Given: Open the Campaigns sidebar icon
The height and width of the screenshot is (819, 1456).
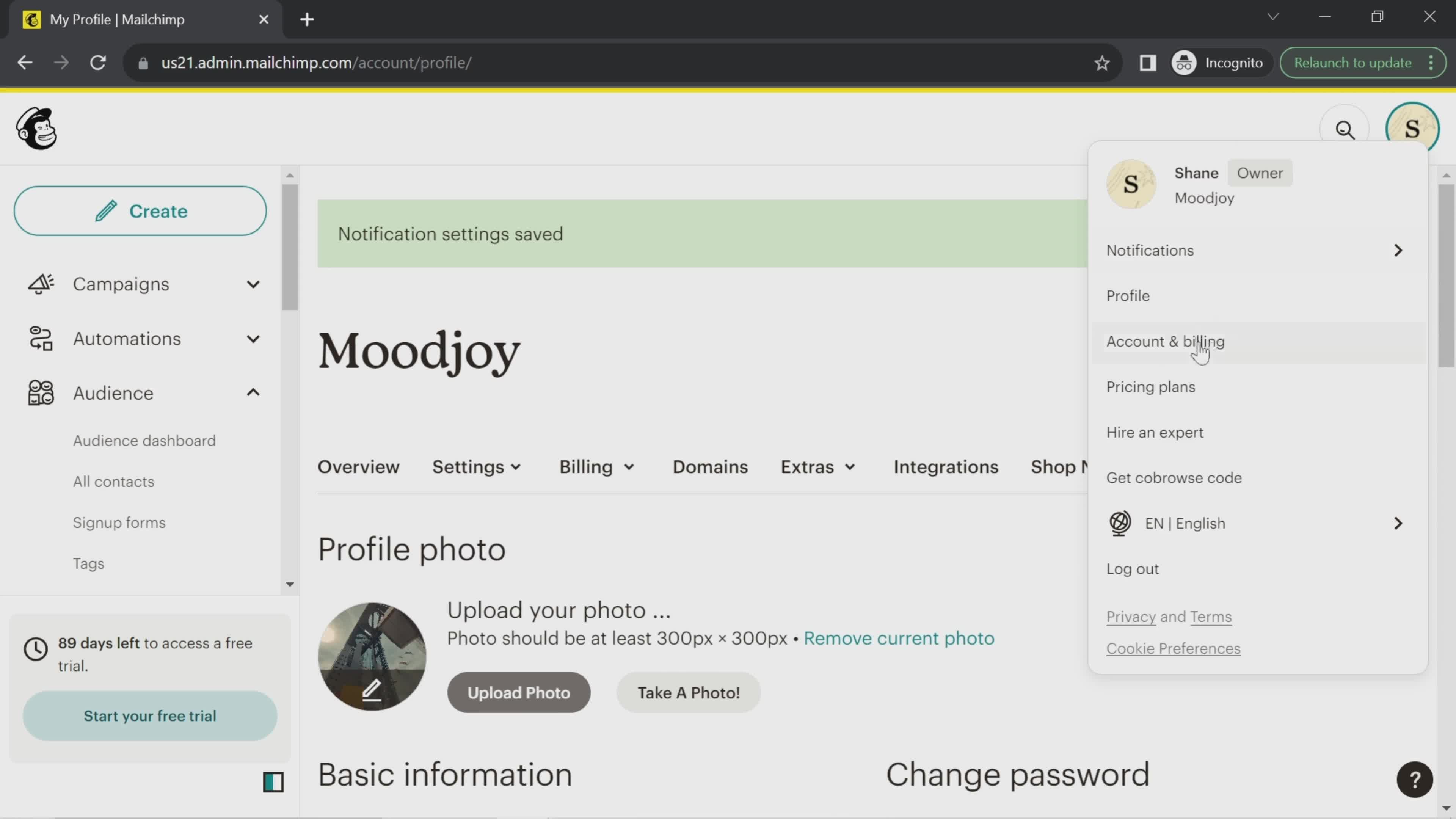Looking at the screenshot, I should pyautogui.click(x=40, y=284).
